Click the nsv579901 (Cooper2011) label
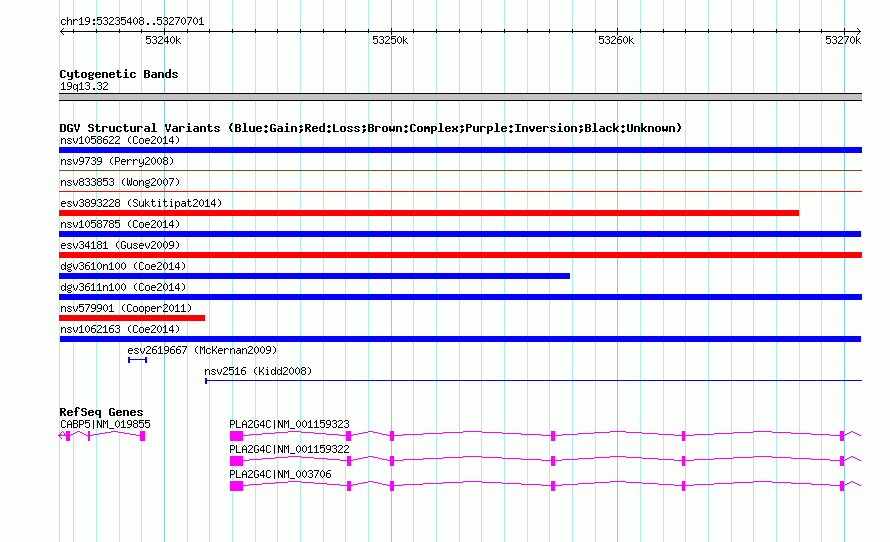 coord(126,308)
